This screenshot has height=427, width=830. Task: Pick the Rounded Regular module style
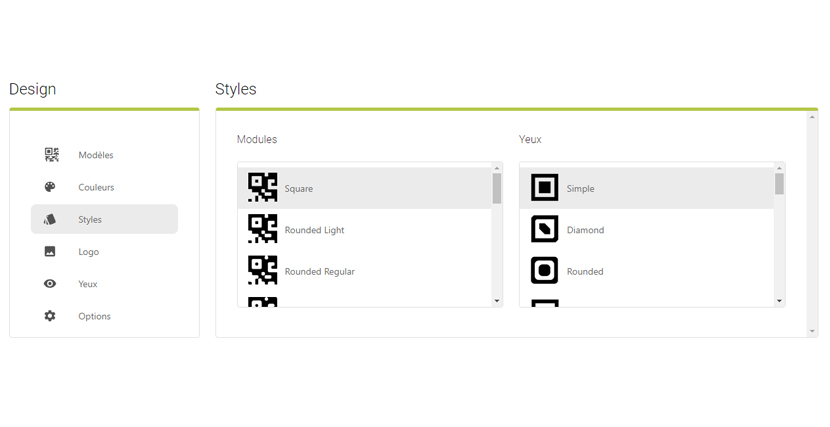pyautogui.click(x=262, y=271)
